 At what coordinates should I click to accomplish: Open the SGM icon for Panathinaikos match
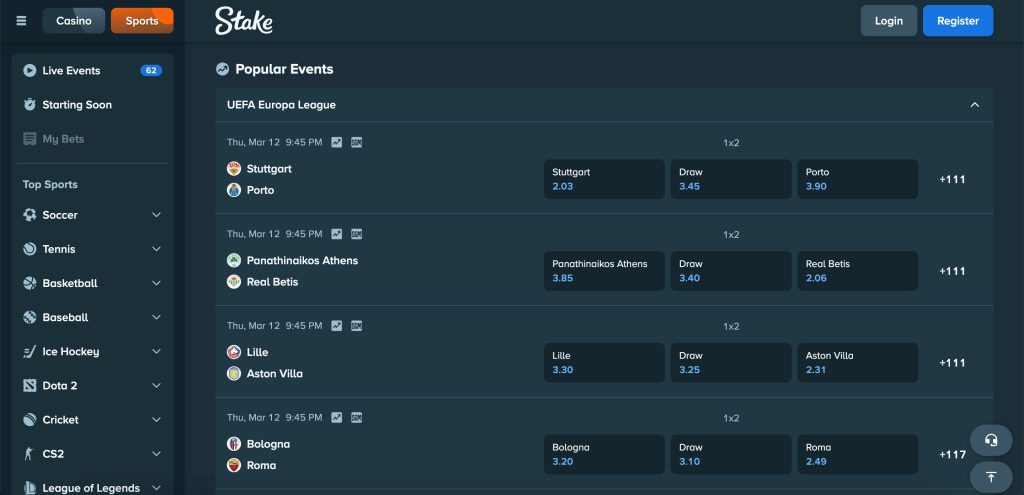357,234
